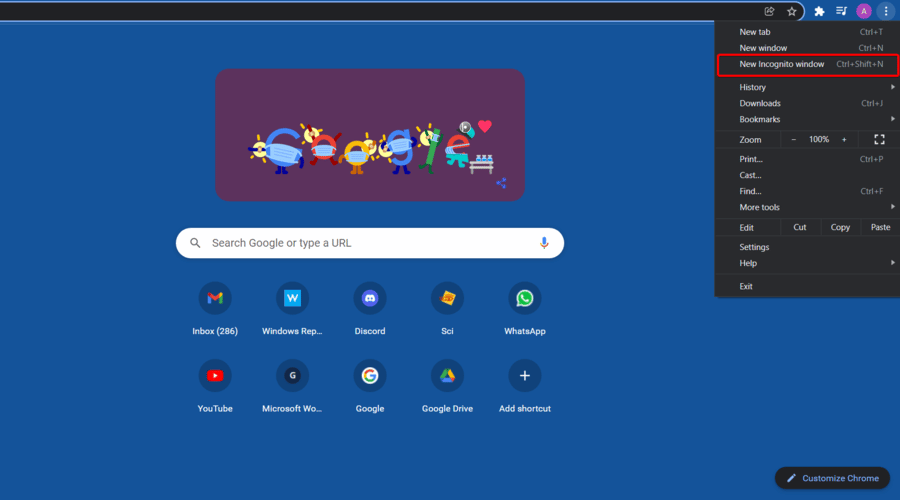Image resolution: width=900 pixels, height=500 pixels.
Task: Open the WhatsApp shortcut tile
Action: 525,309
